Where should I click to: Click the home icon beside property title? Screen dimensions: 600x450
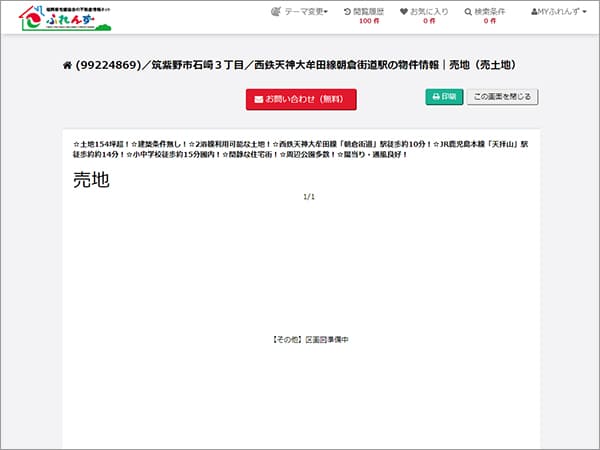pyautogui.click(x=67, y=65)
